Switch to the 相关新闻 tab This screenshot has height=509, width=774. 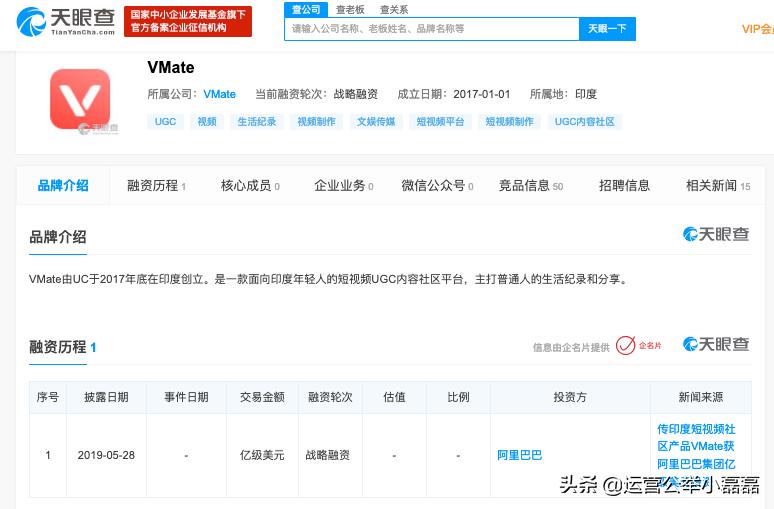(x=718, y=186)
